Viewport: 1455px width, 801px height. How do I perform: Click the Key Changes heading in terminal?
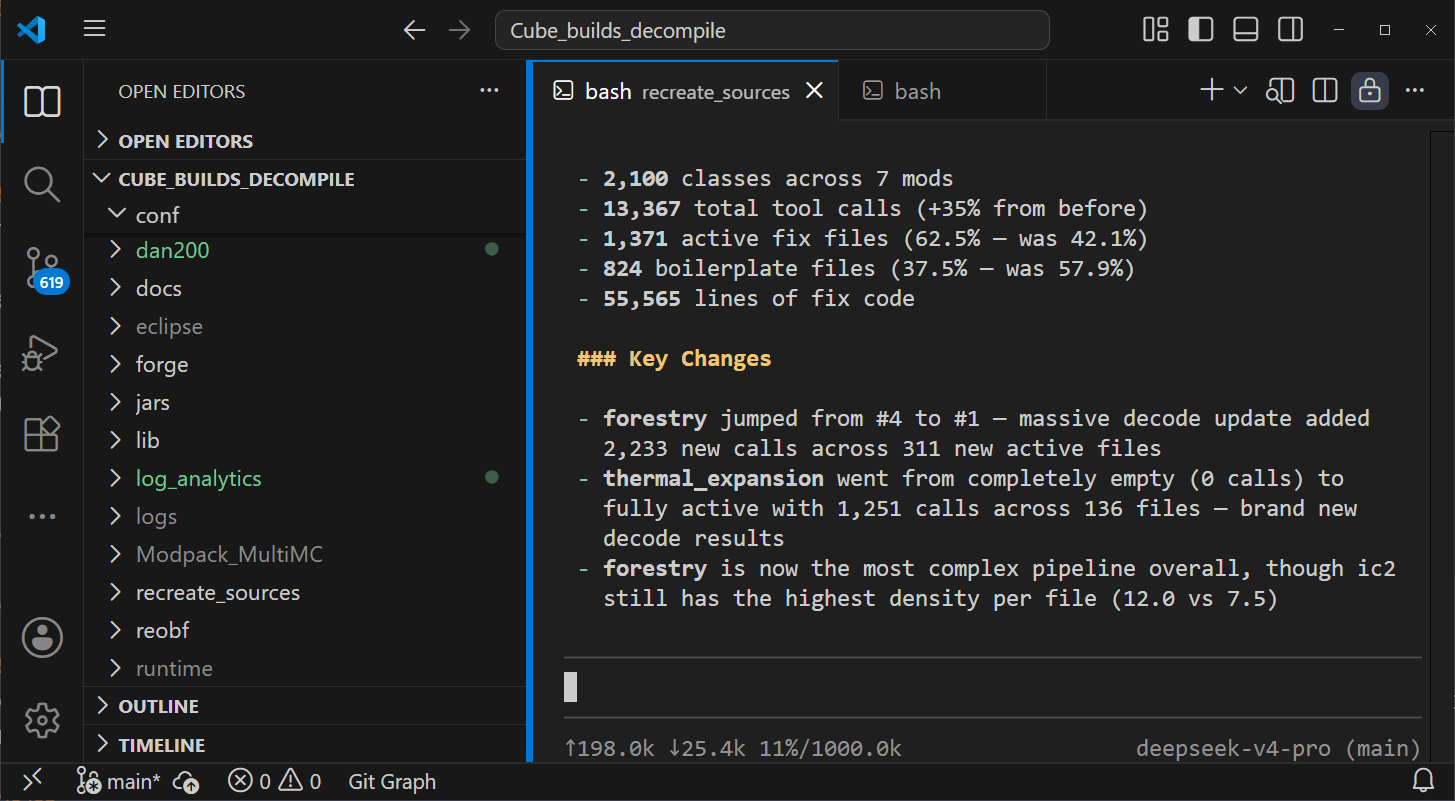point(674,358)
